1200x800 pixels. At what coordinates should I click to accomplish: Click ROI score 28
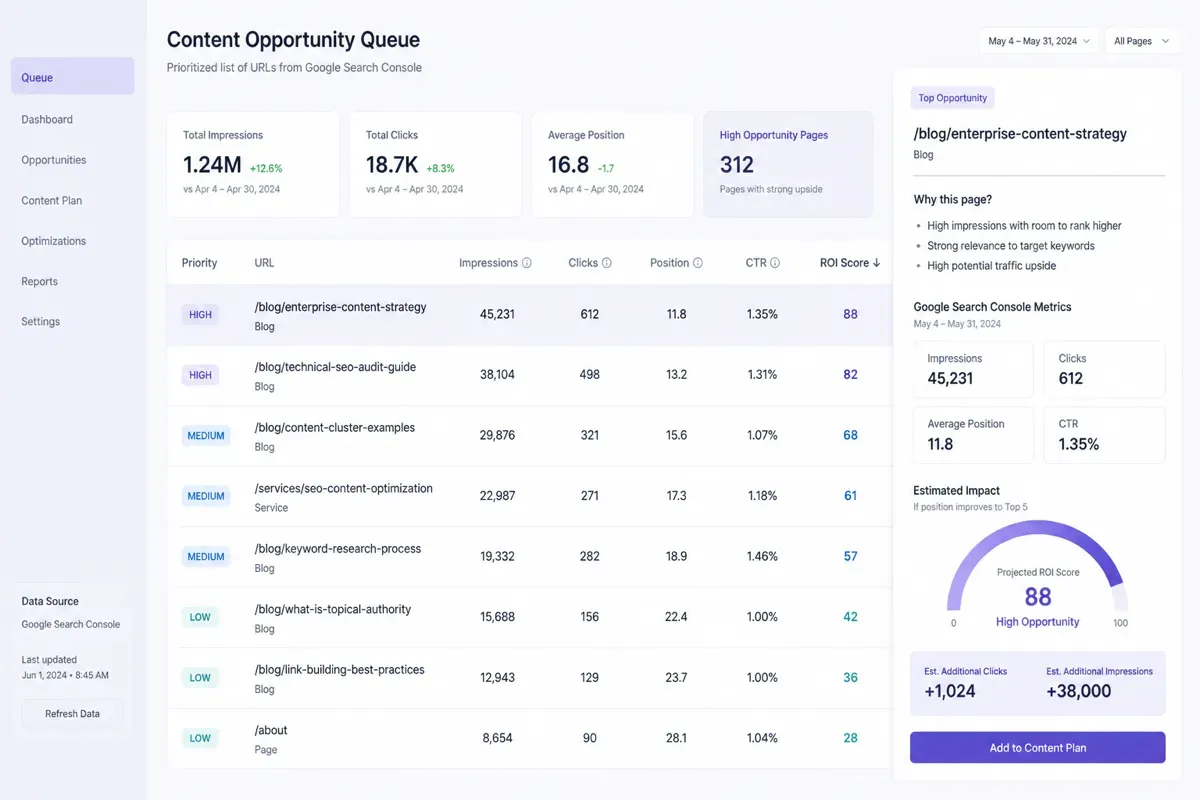[x=850, y=737]
